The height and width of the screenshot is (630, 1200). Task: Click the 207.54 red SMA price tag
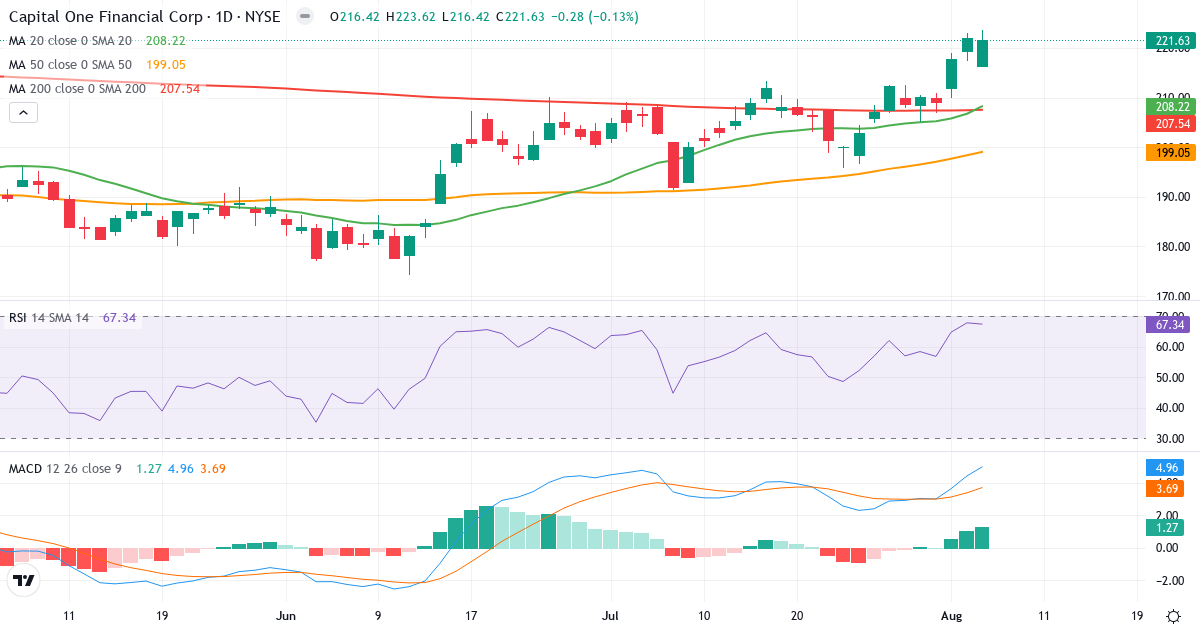tap(1171, 122)
